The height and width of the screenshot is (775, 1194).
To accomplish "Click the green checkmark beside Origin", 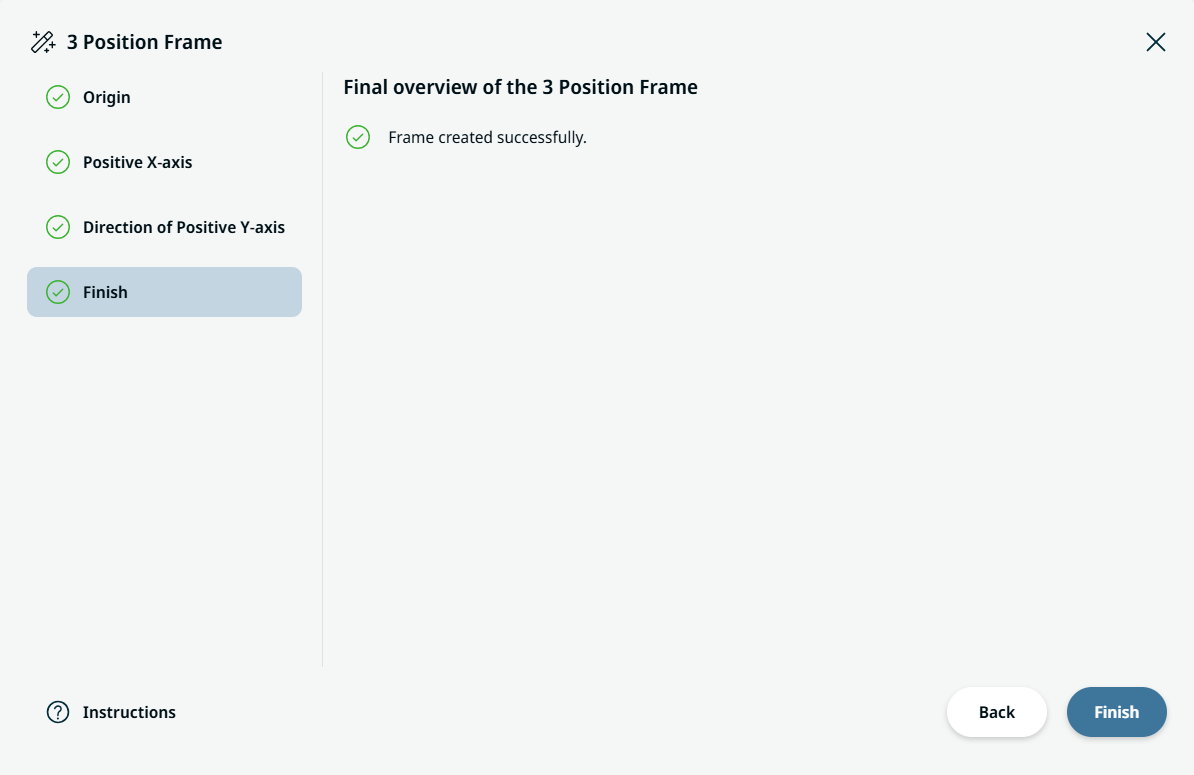I will pos(58,97).
